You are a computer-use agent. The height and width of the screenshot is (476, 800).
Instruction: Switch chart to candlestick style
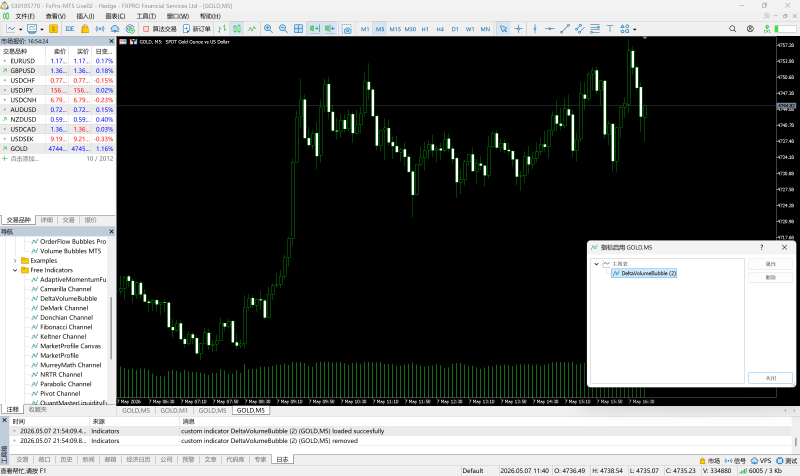click(x=237, y=29)
